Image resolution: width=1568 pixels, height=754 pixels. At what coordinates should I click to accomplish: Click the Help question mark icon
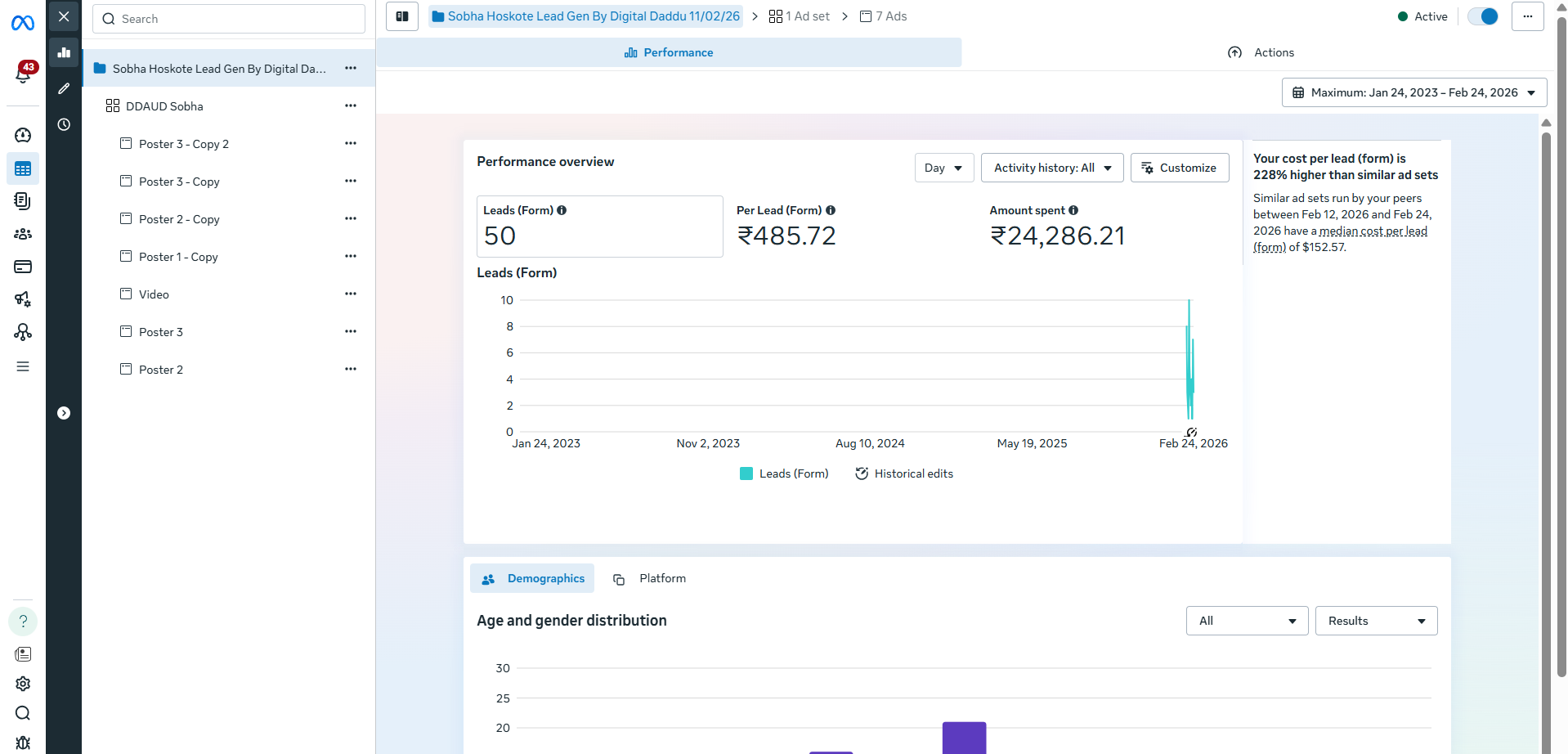click(23, 622)
